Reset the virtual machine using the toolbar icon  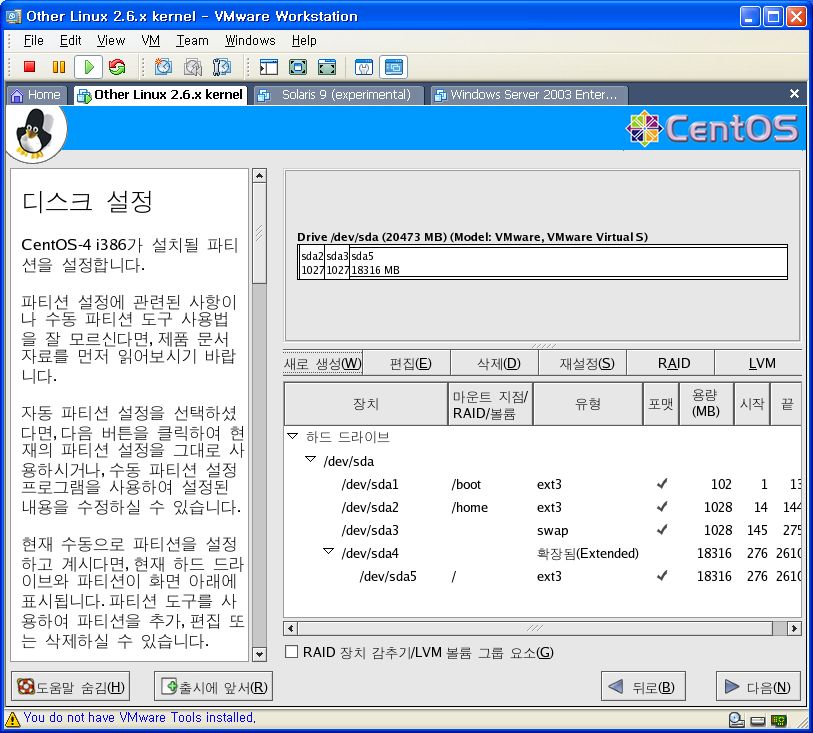point(117,67)
